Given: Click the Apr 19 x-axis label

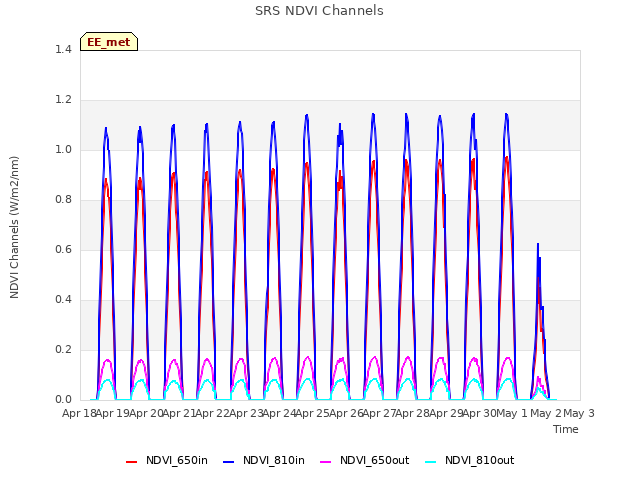Looking at the screenshot, I should point(113,413).
